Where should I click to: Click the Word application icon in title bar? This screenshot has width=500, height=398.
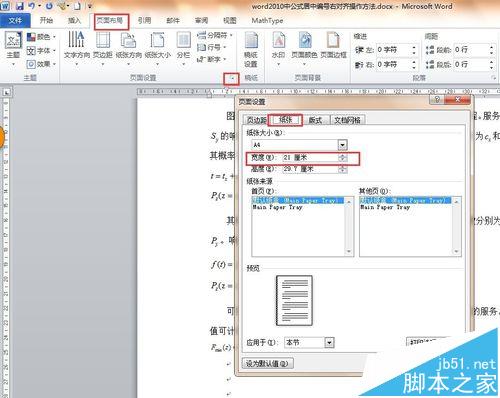(5, 6)
